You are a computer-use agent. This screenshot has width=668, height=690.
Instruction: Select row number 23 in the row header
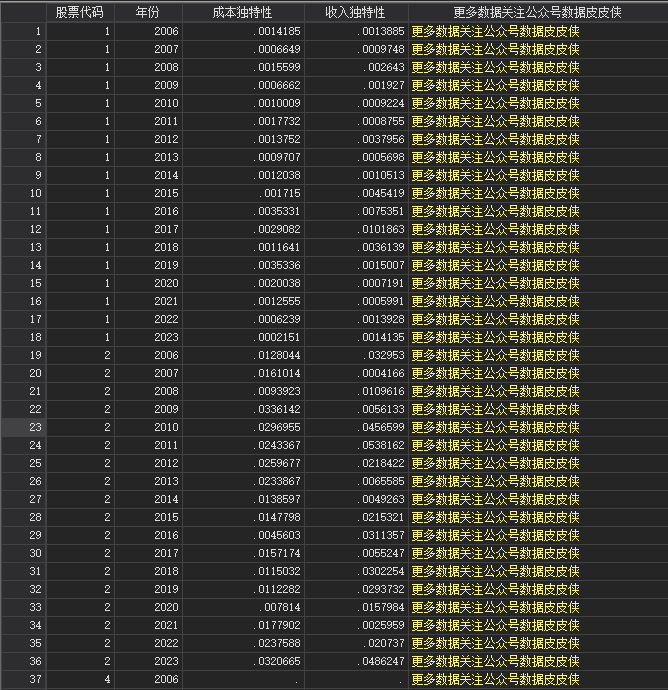point(22,427)
